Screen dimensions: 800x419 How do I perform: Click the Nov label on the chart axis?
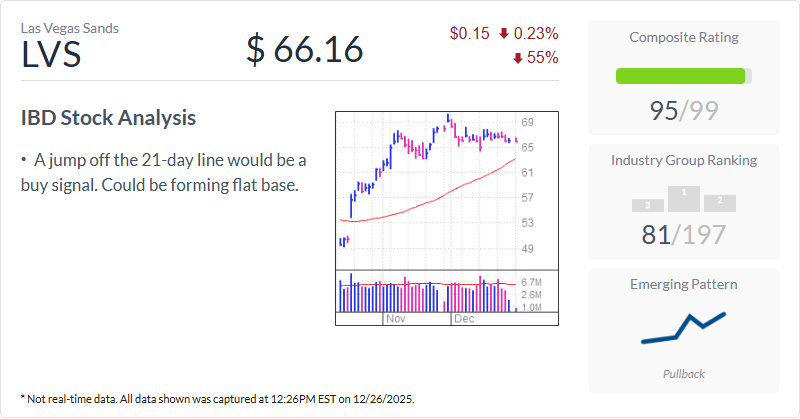tap(394, 319)
